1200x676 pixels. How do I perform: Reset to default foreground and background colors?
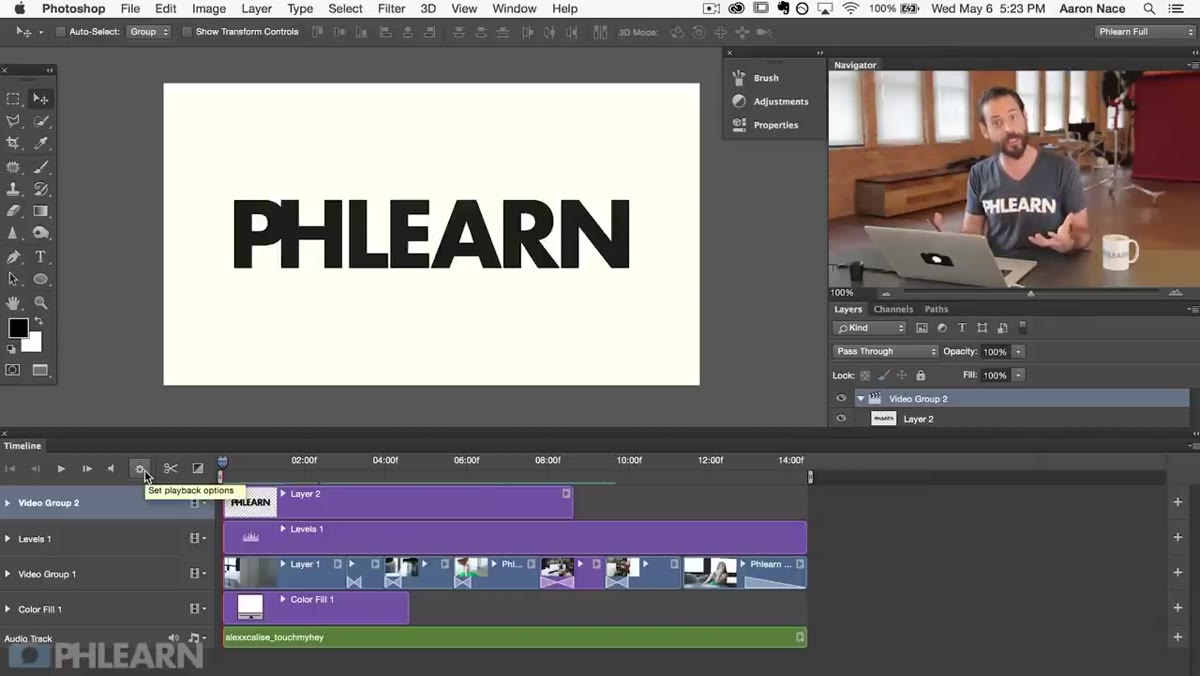coord(11,349)
